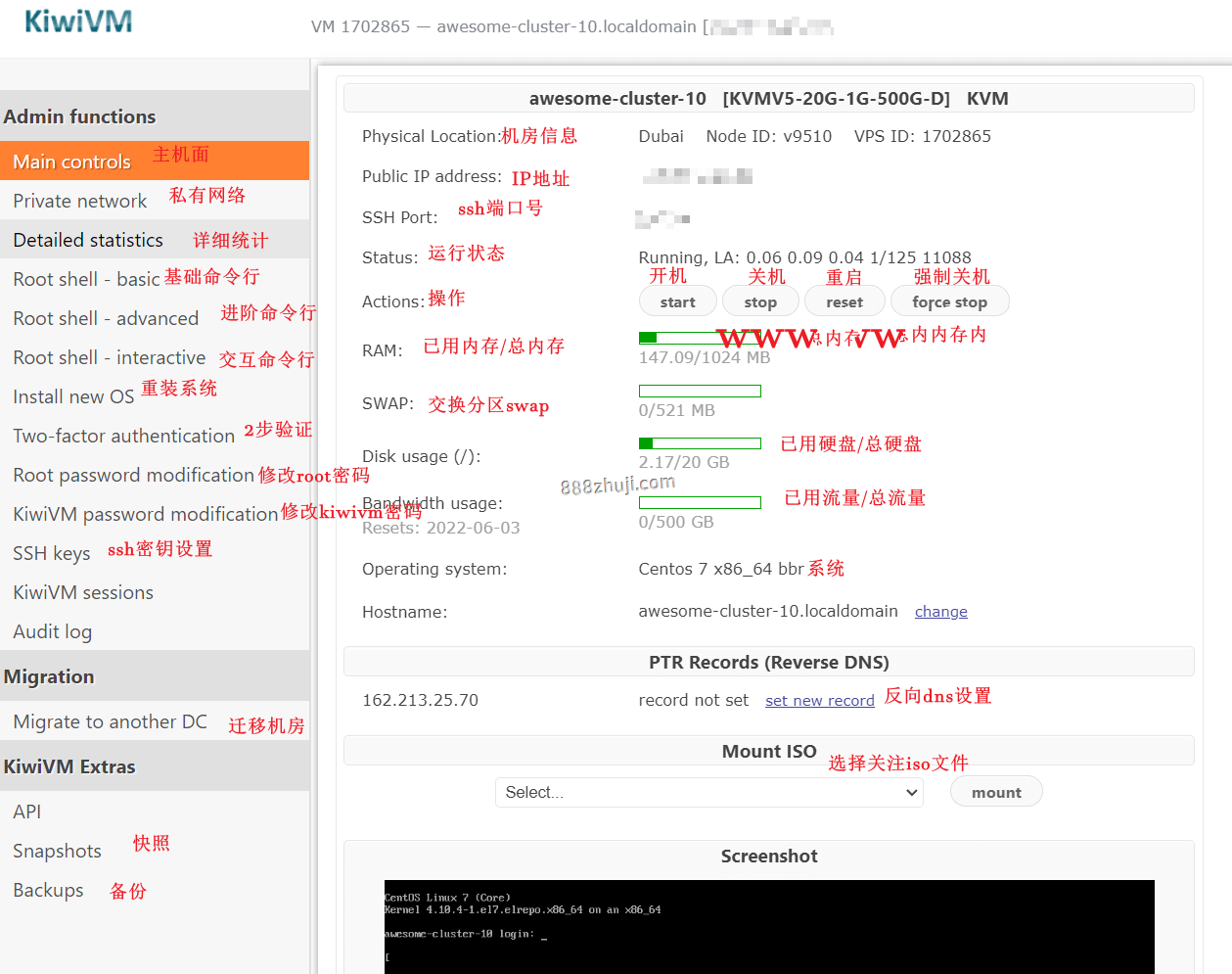Open Main controls in sidebar
1232x974 pixels.
tap(155, 161)
